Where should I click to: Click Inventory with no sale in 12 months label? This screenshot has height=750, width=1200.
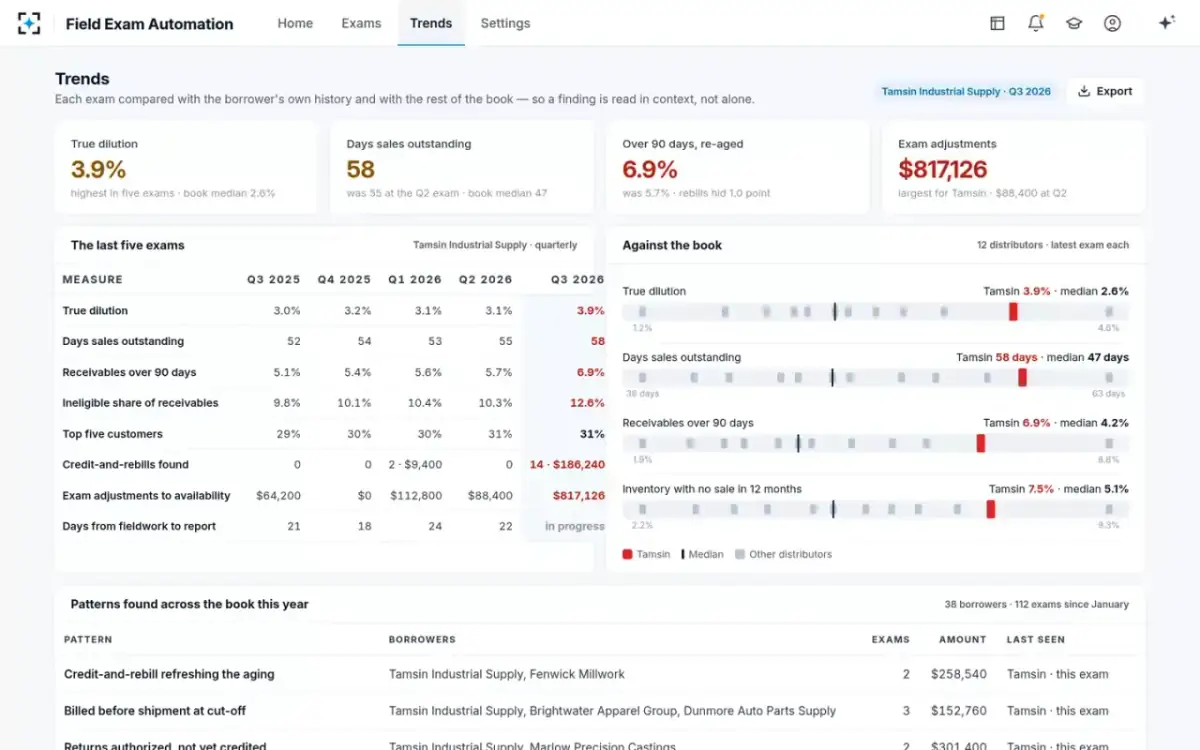pyautogui.click(x=712, y=489)
